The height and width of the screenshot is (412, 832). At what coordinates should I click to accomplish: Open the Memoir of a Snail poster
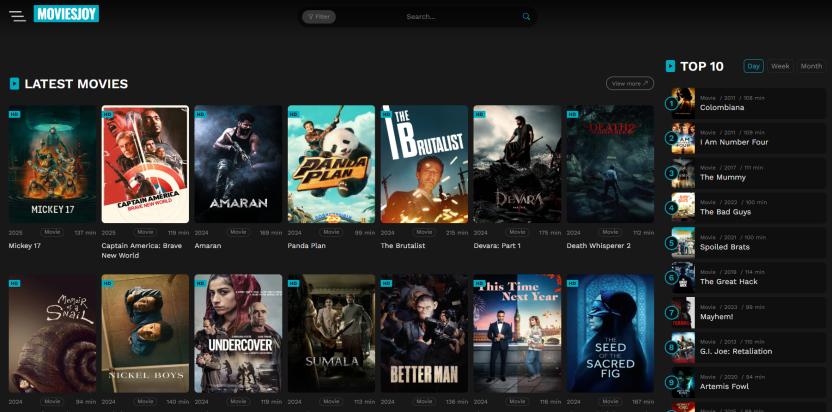pos(52,333)
